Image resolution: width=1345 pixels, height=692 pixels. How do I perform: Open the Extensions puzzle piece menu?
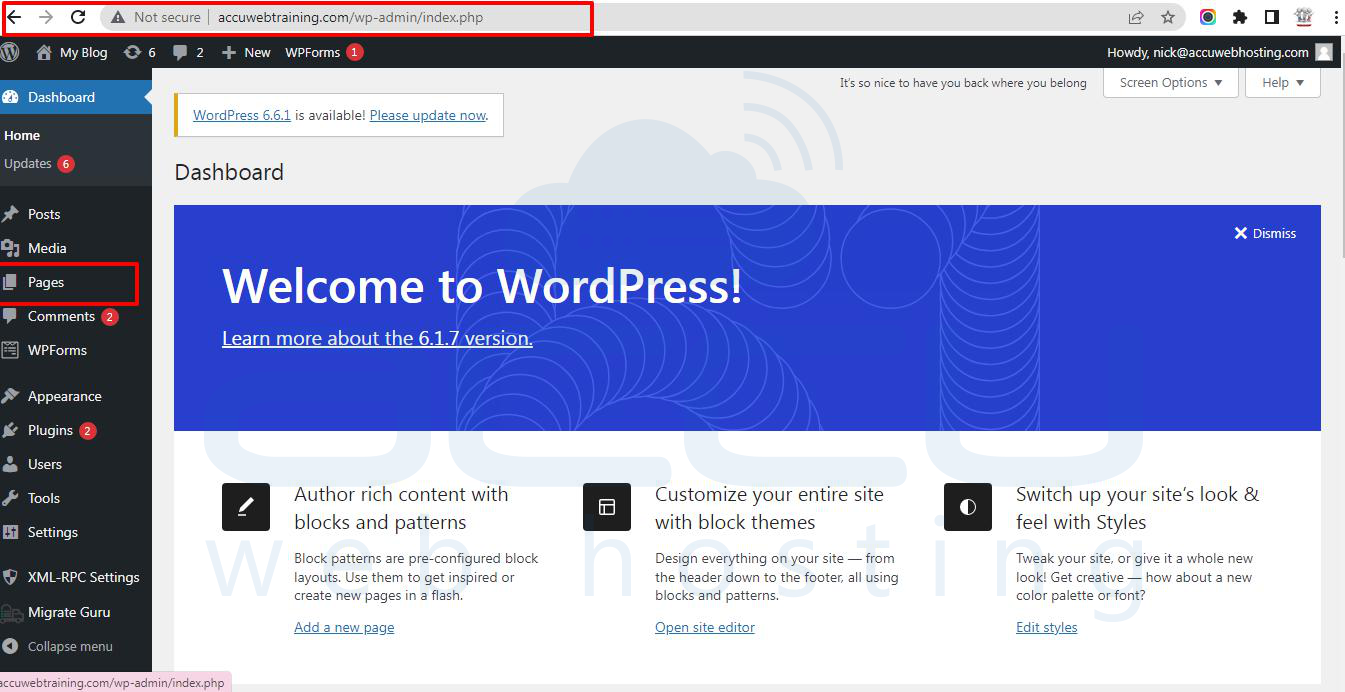pos(1240,17)
